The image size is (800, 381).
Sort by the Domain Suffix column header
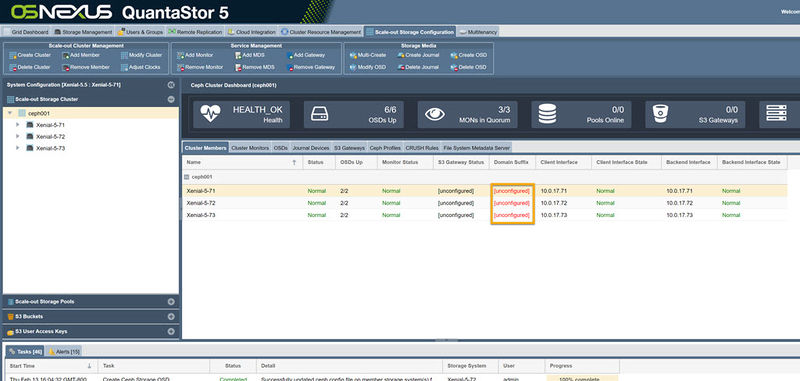pos(512,162)
